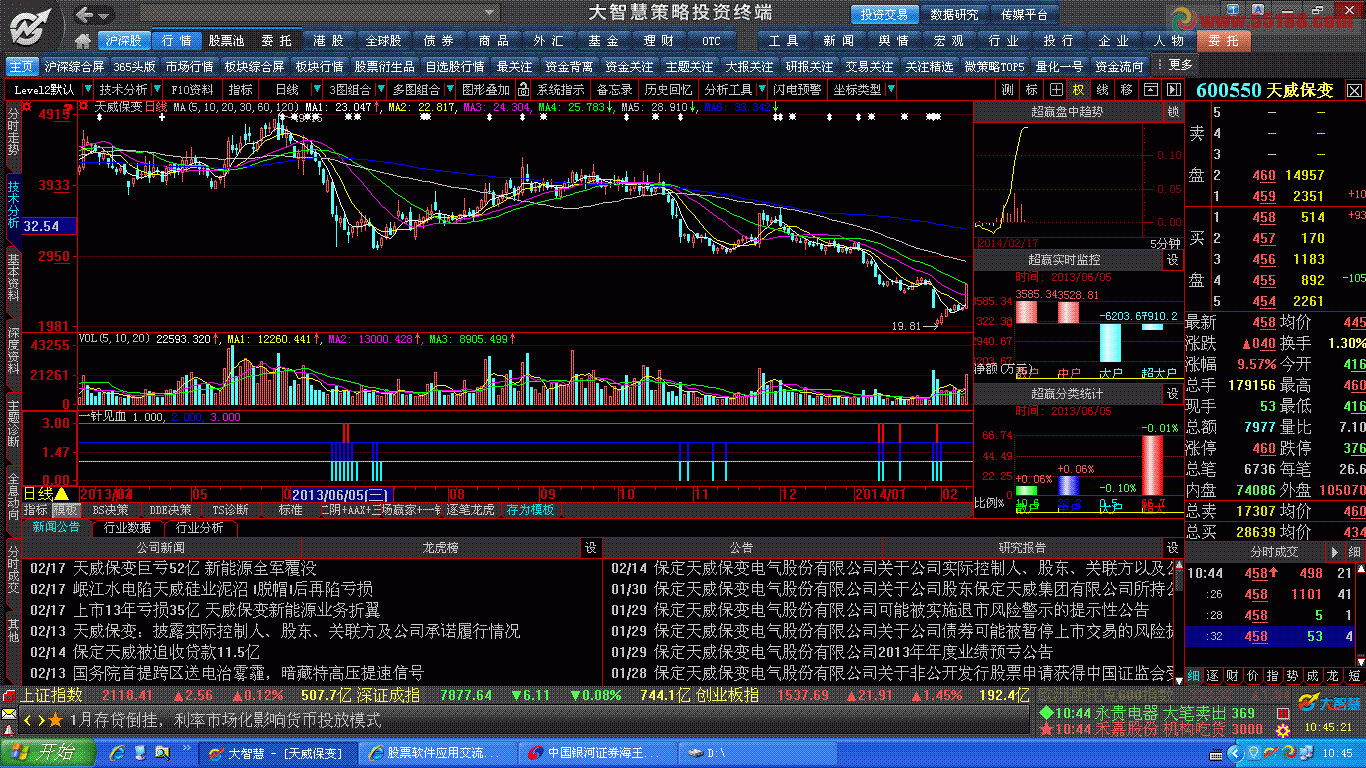1366x768 pixels.
Task: Open 中国银河证券海王 taskbar window
Action: pyautogui.click(x=595, y=752)
